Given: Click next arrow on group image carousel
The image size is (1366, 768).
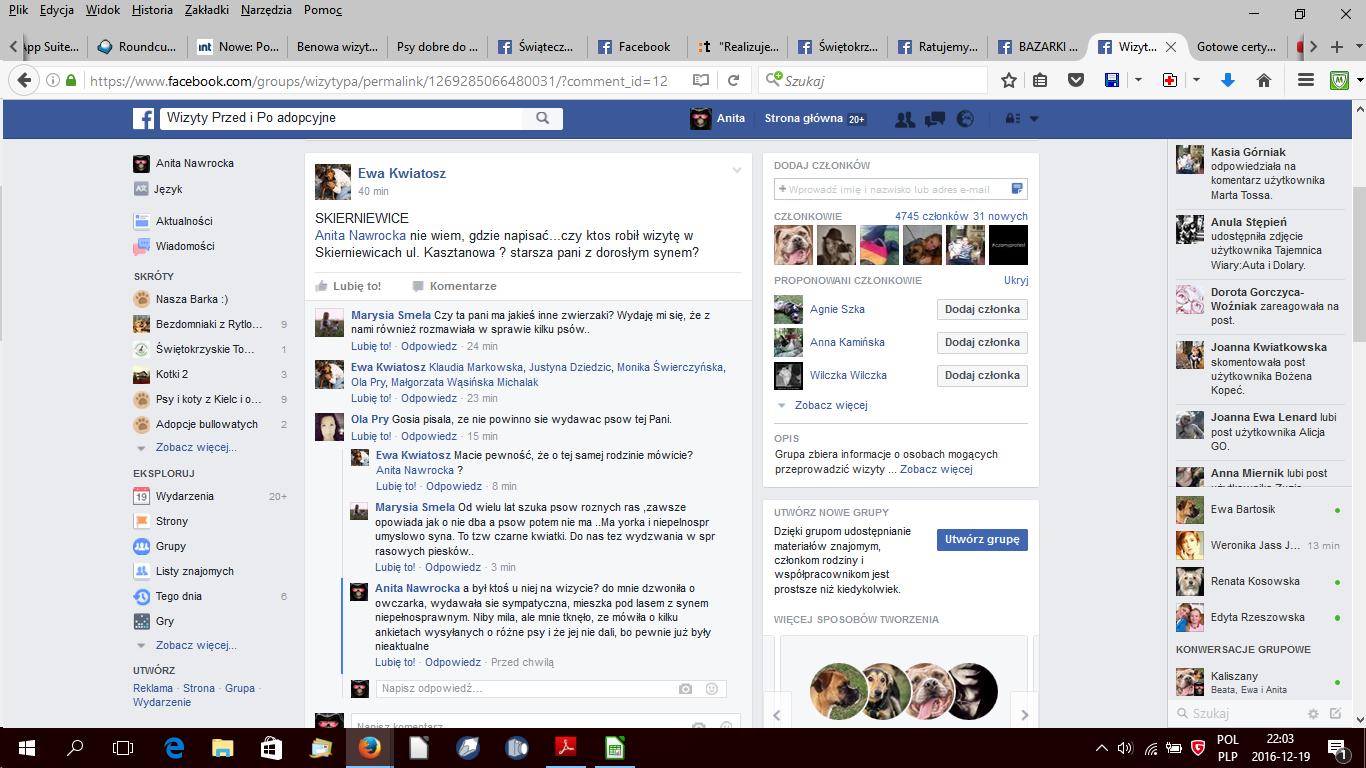Looking at the screenshot, I should click(1024, 714).
